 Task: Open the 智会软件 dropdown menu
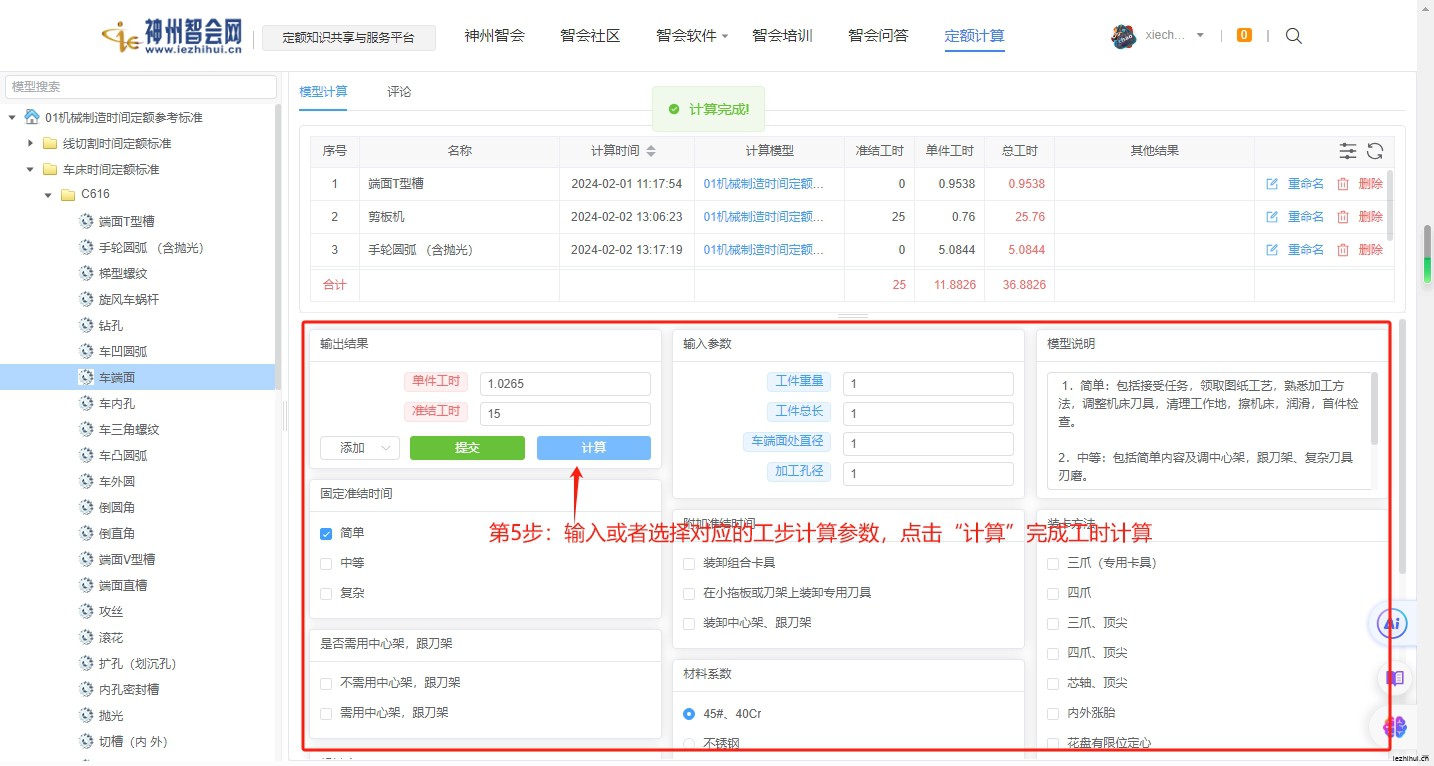pyautogui.click(x=692, y=36)
